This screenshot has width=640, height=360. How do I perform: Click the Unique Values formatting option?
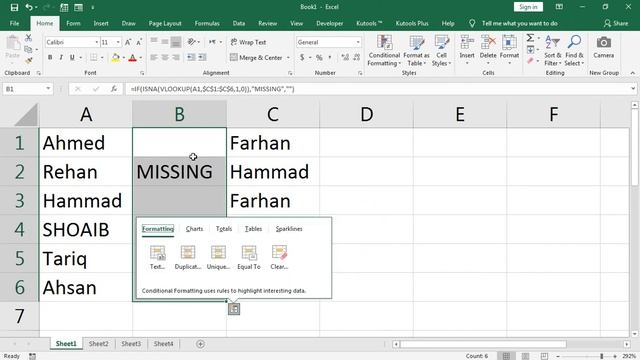pos(218,257)
